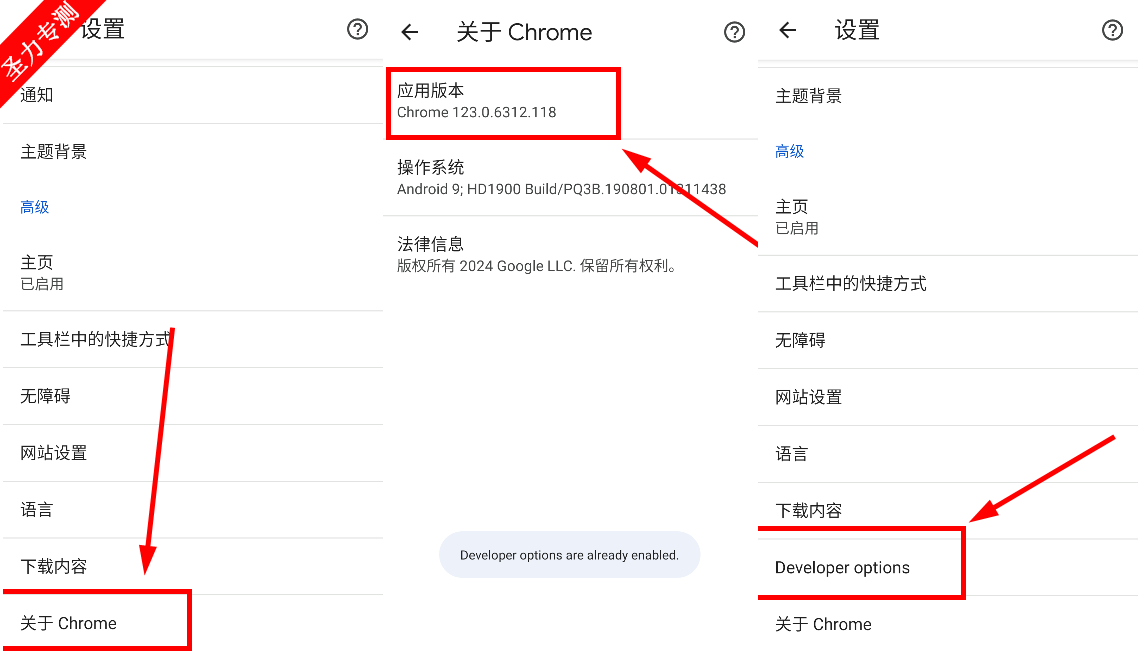Open help icon in left Settings panel
Screen dimensions: 1144x655
358,29
